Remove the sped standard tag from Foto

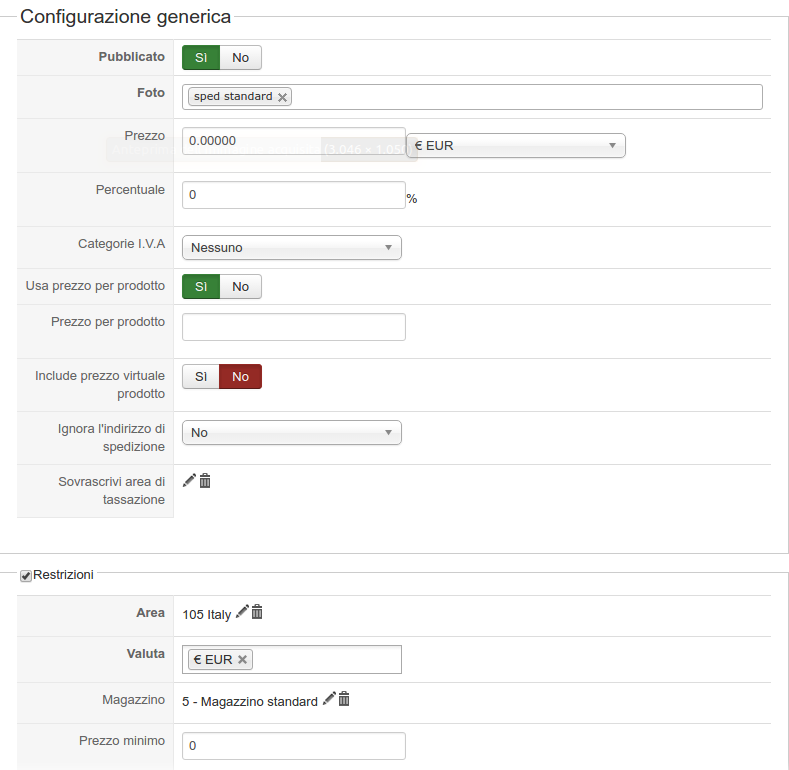click(283, 97)
